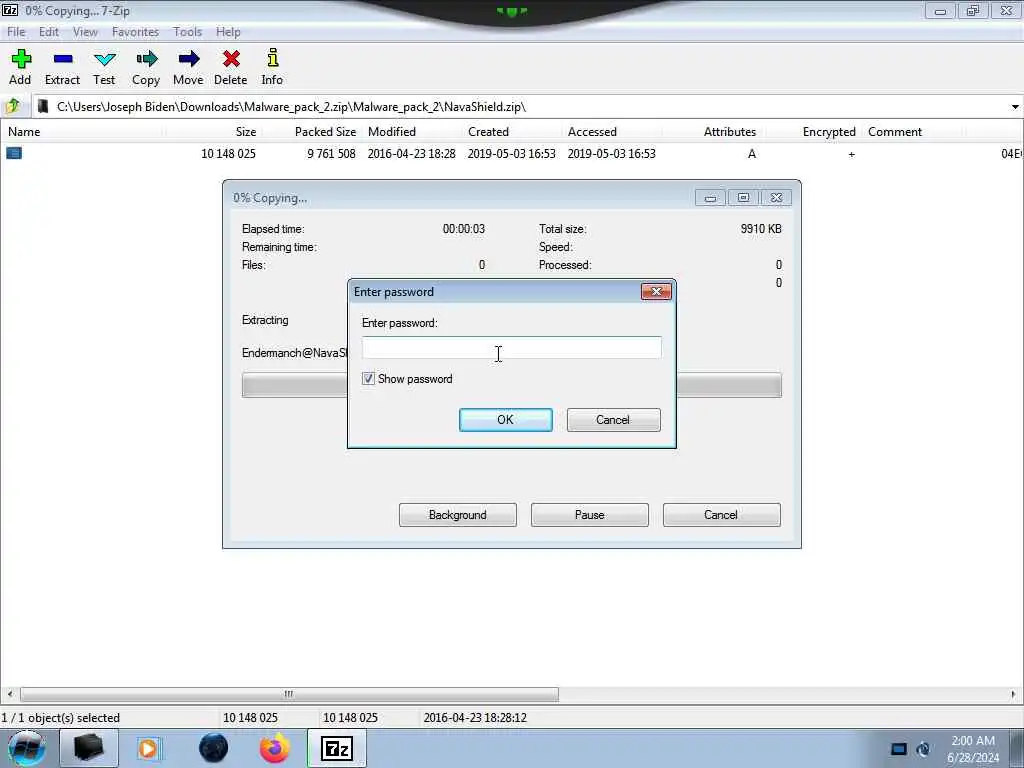
Task: Click the dark globe browser taskbar icon
Action: (214, 748)
